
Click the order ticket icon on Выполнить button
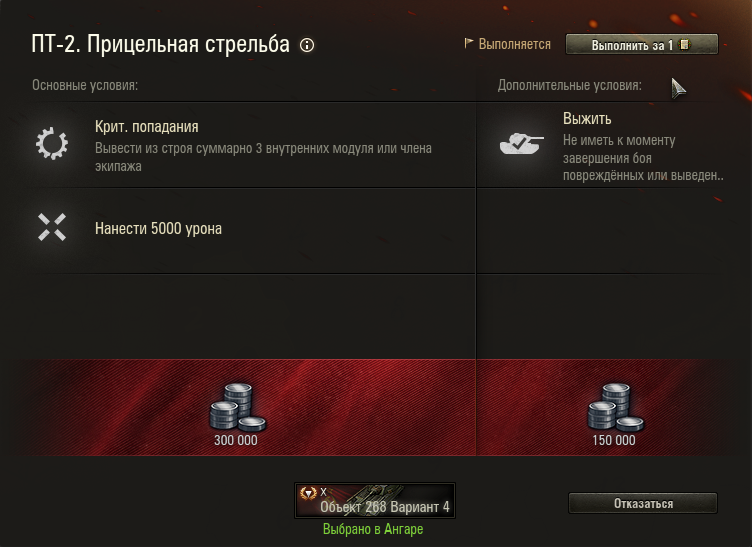(x=684, y=45)
